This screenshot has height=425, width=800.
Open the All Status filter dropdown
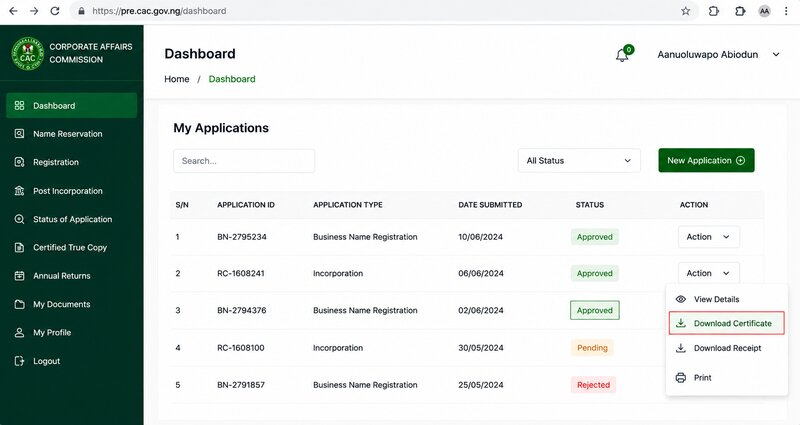(x=579, y=161)
